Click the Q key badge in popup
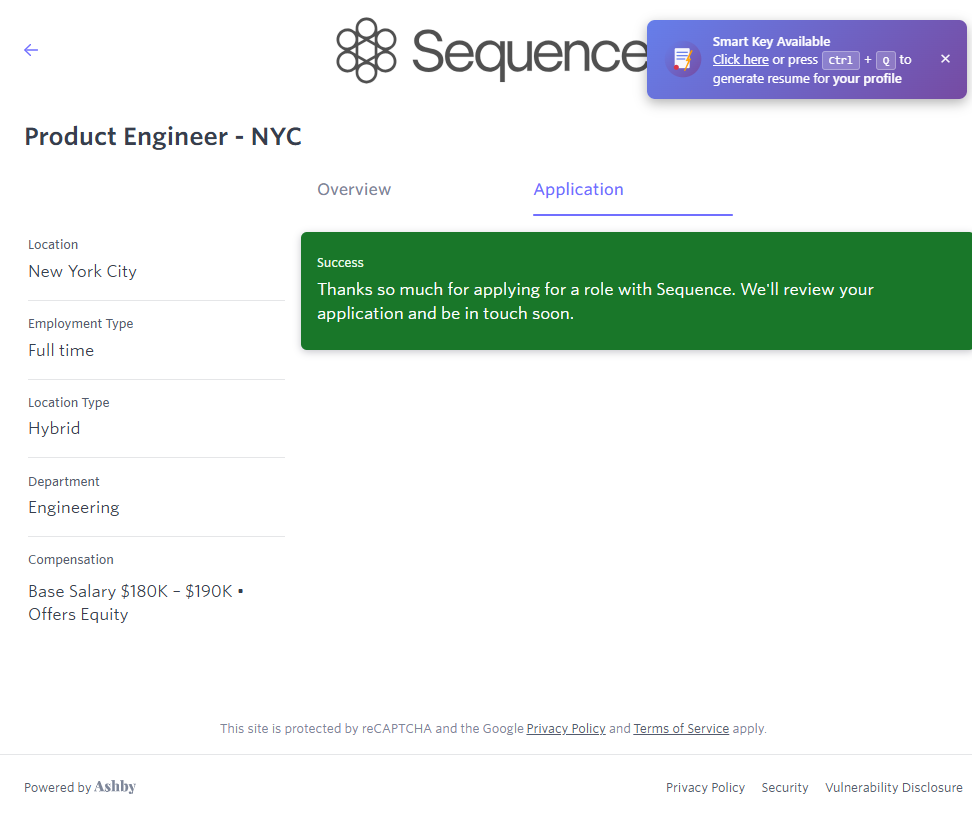The width and height of the screenshot is (972, 821). coord(885,60)
